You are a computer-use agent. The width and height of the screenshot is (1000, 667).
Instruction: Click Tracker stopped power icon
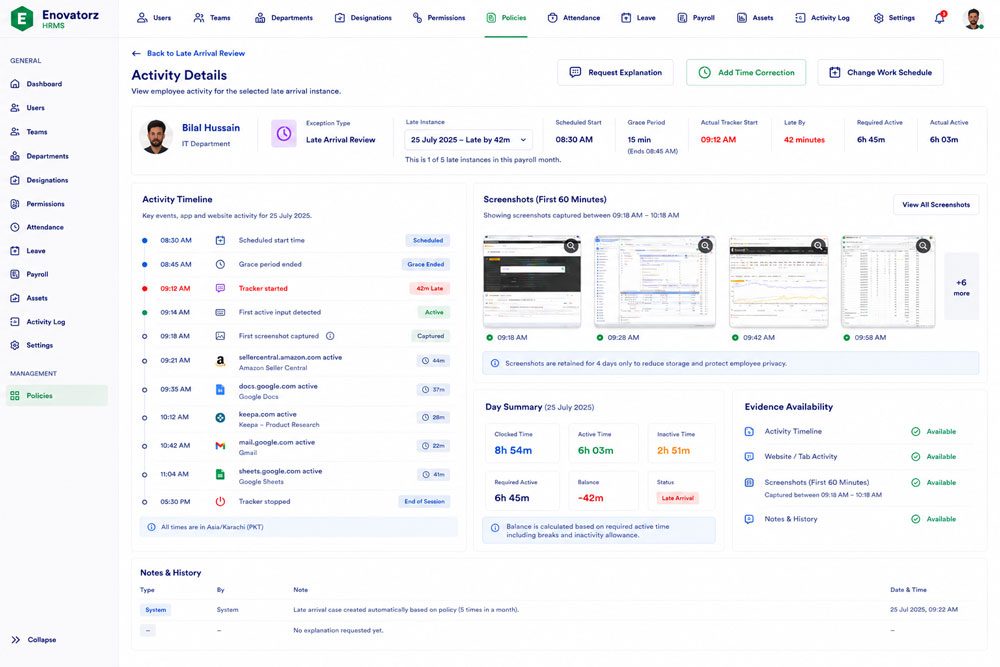coord(220,501)
